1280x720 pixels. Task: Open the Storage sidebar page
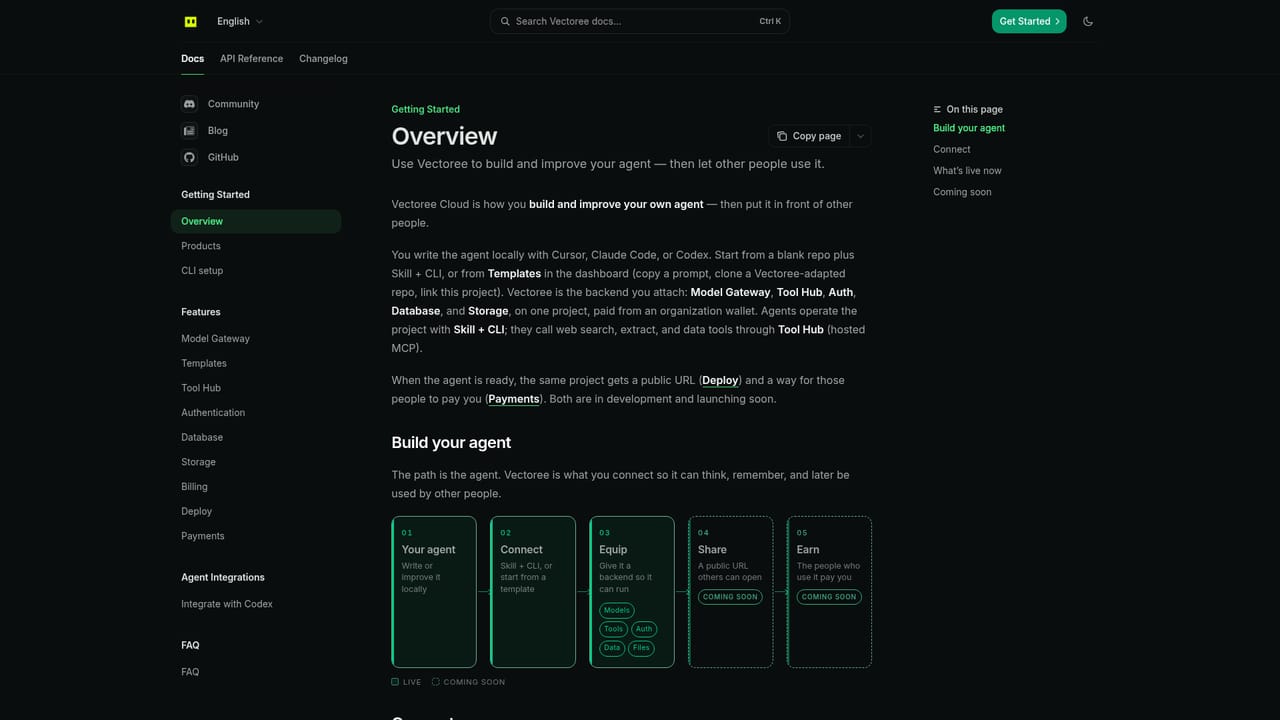click(256, 462)
